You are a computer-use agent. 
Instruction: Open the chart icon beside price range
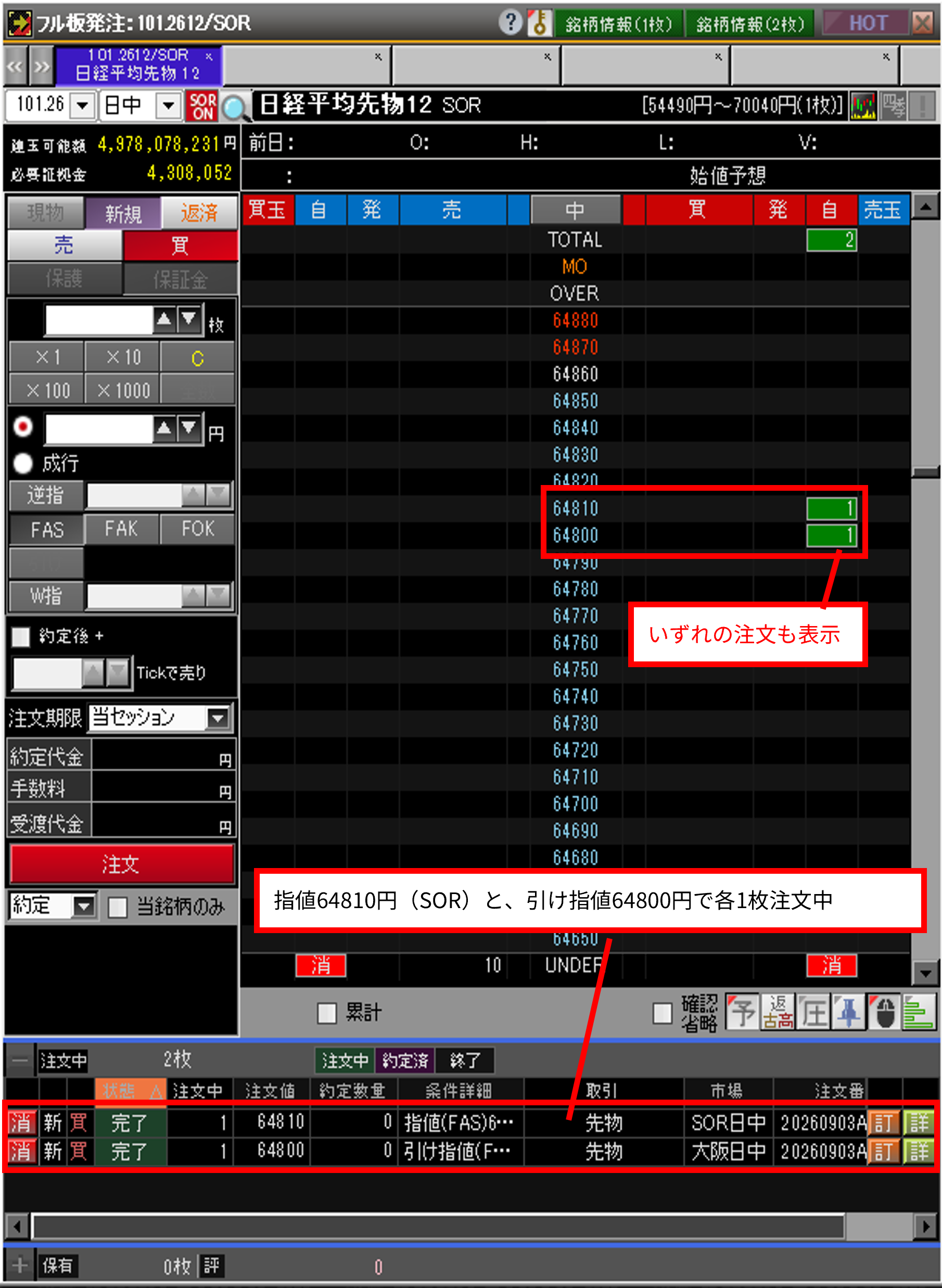pos(863,106)
